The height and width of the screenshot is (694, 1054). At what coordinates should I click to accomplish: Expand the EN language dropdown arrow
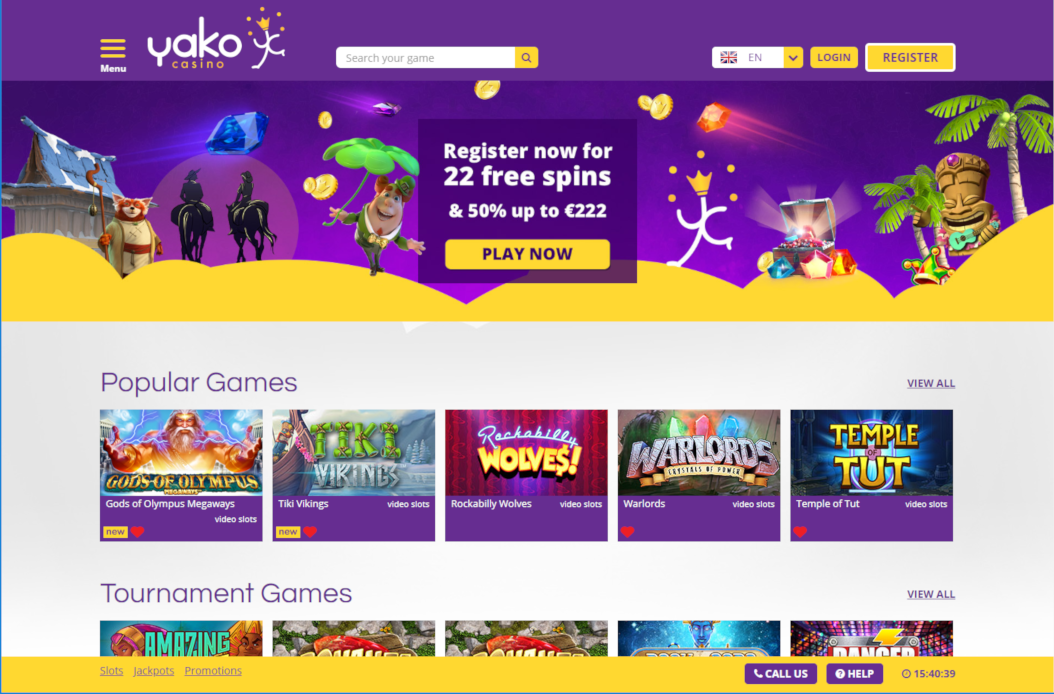[793, 58]
